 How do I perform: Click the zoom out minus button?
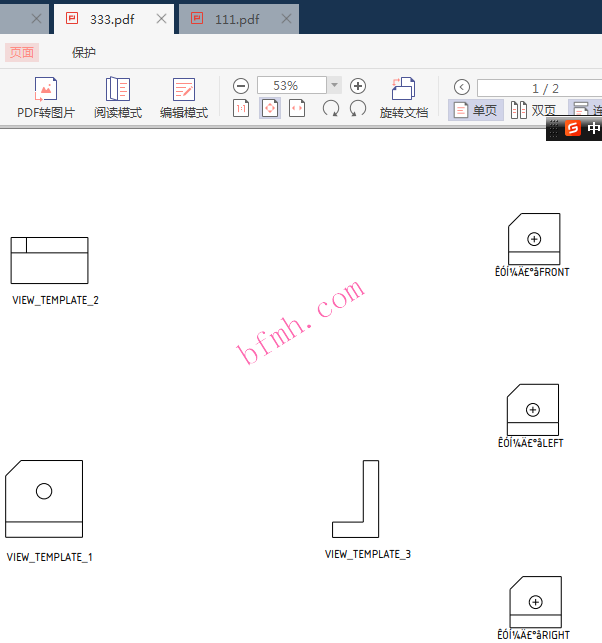tap(241, 86)
